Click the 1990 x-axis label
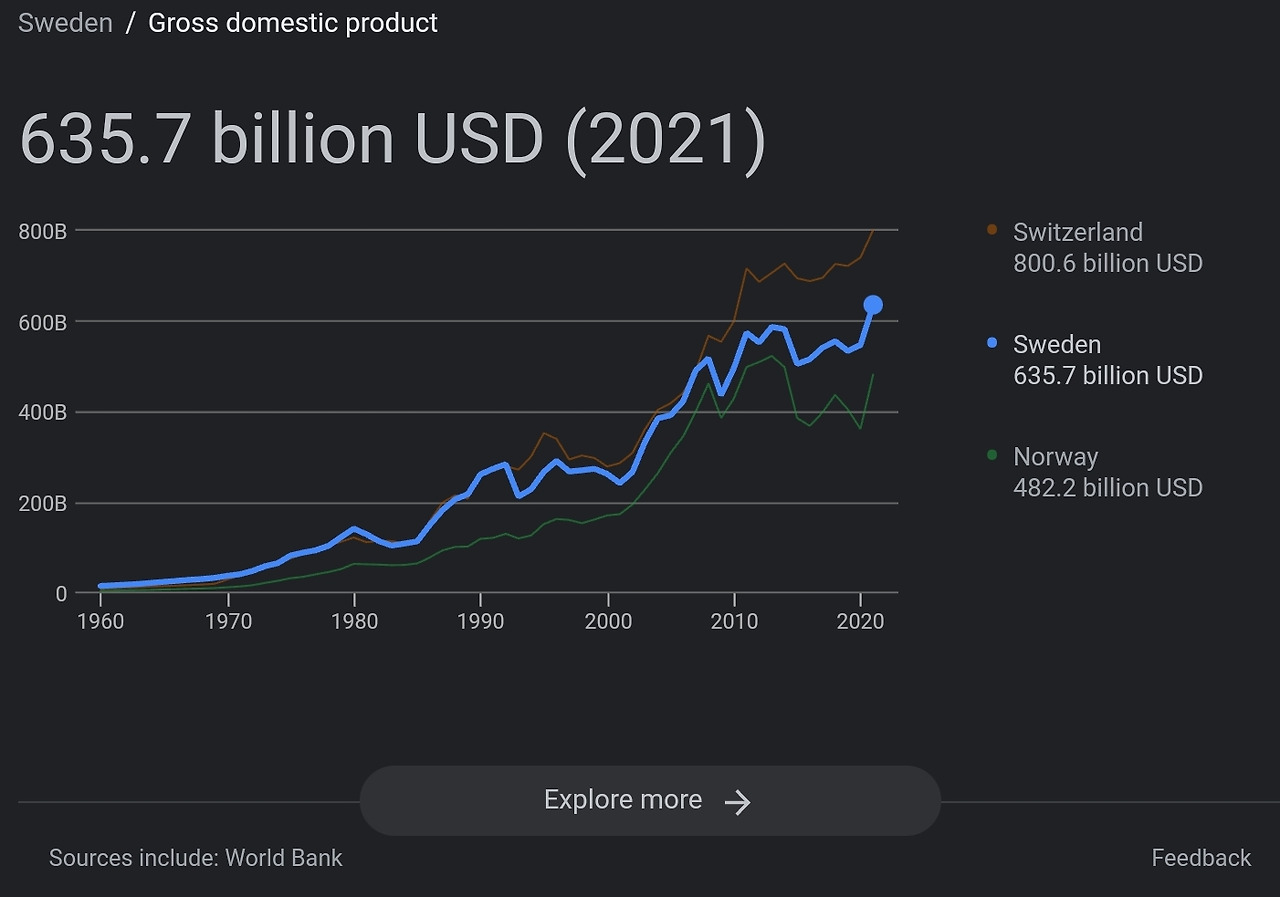1280x897 pixels. (480, 621)
